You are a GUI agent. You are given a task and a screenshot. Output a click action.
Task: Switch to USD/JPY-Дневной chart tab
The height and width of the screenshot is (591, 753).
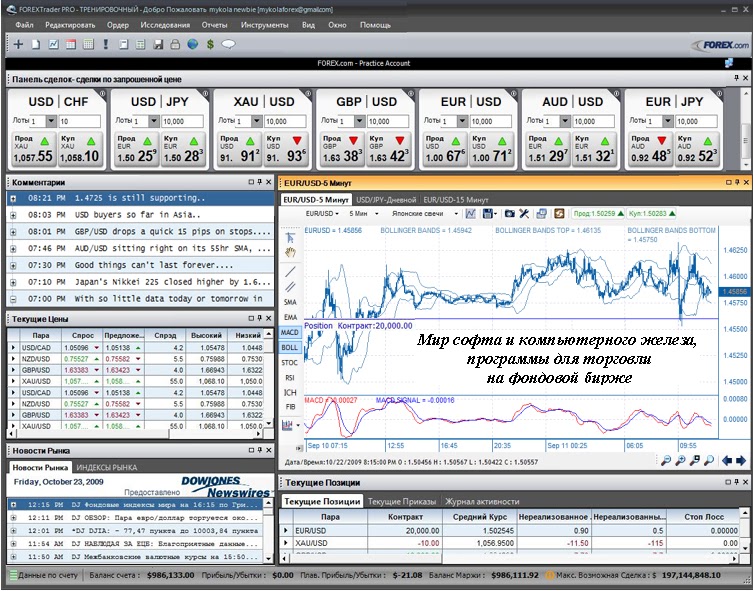coord(386,200)
